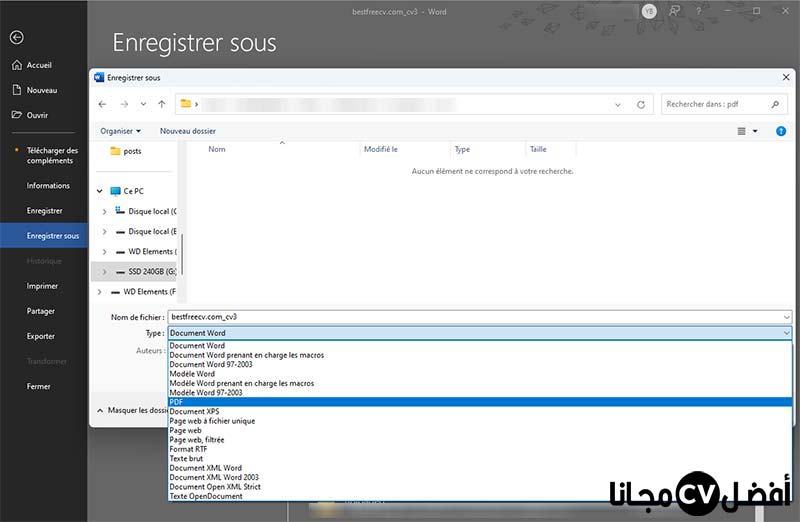Click the folder icon in address bar
The height and width of the screenshot is (522, 800).
point(186,104)
